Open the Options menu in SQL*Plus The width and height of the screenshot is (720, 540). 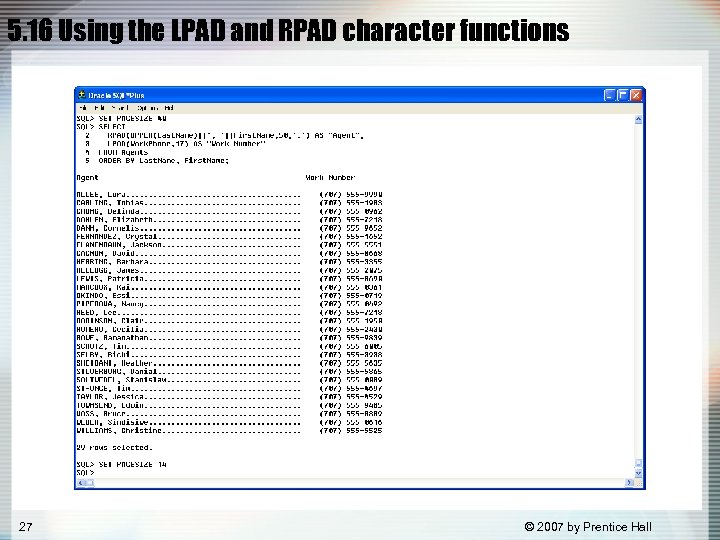click(148, 108)
